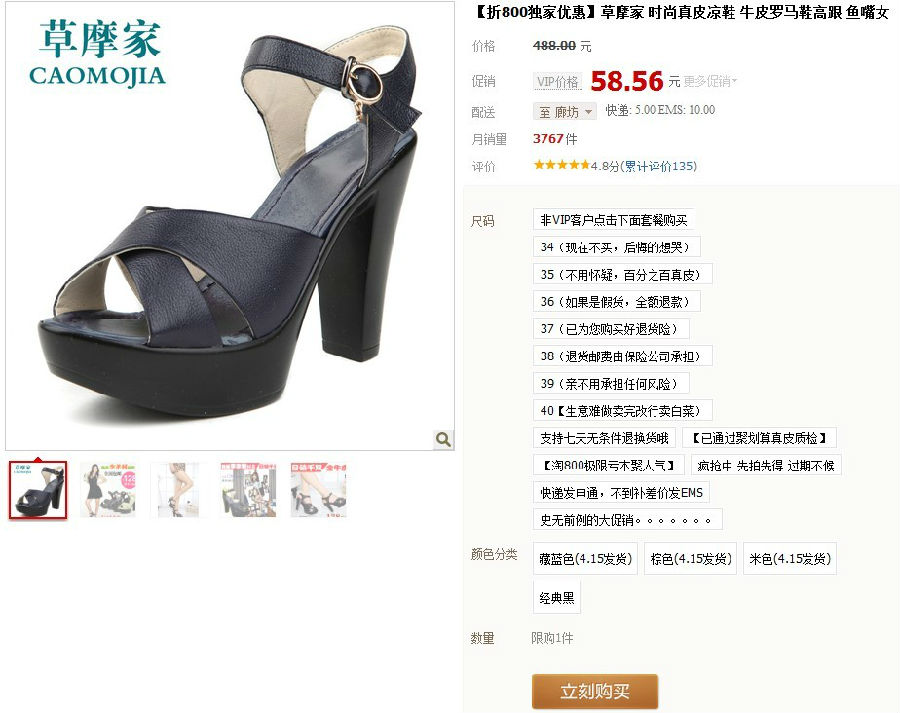Select 非VIP客户点击下面套餐购买 option
This screenshot has height=713, width=900.
coord(614,220)
